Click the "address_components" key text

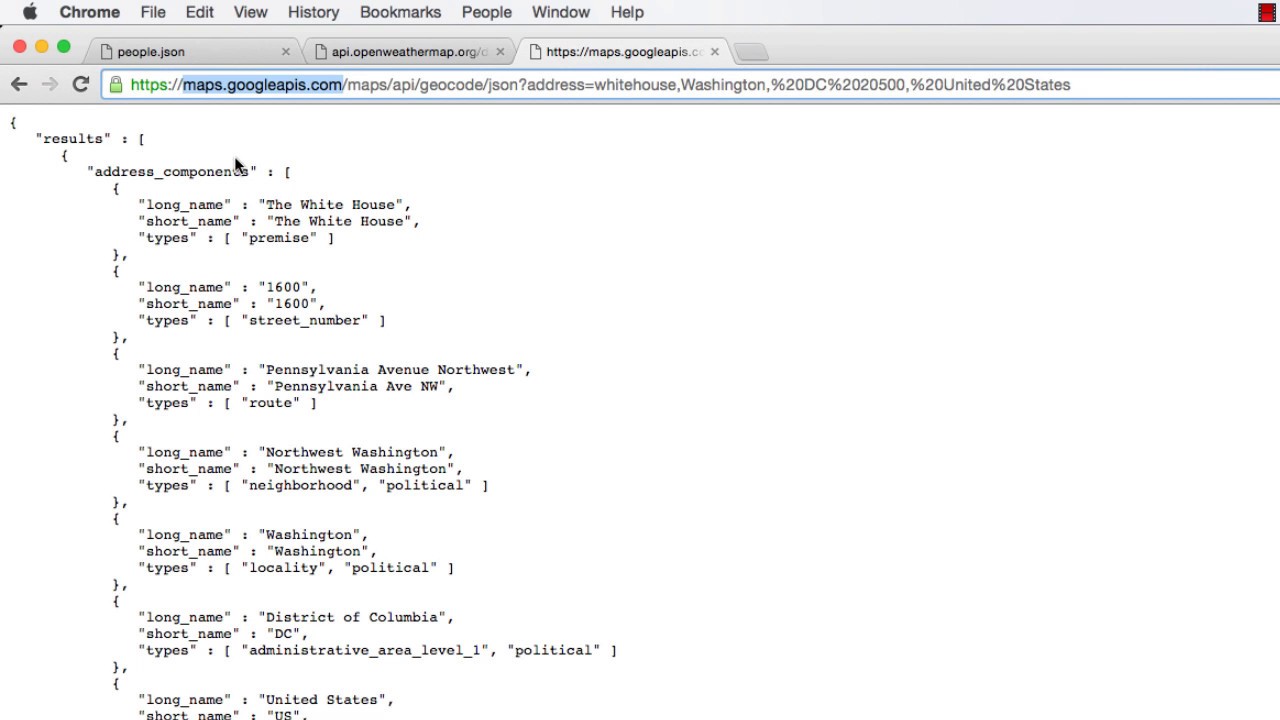(172, 172)
